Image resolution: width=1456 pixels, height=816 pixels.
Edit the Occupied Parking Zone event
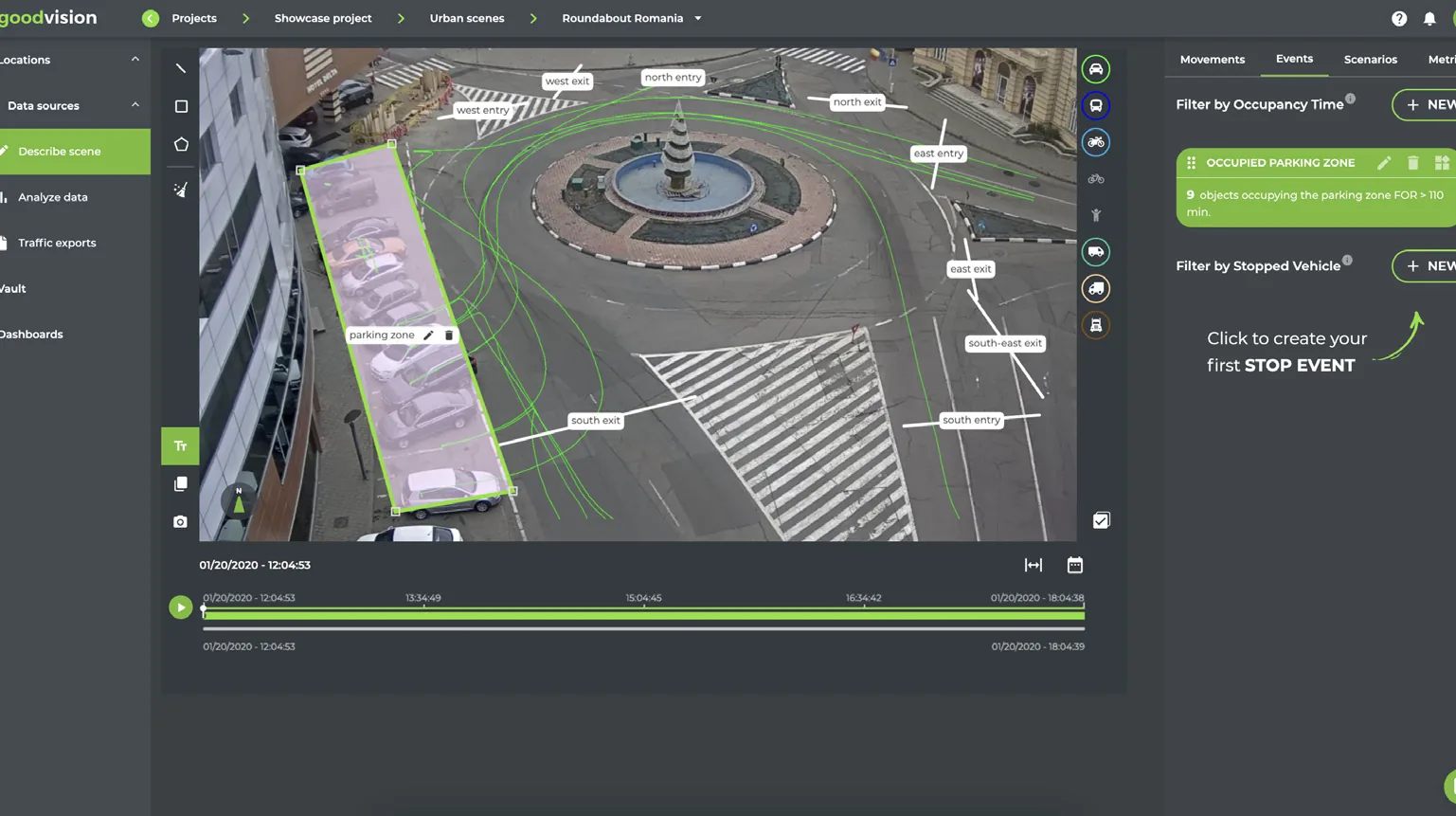click(x=1384, y=163)
